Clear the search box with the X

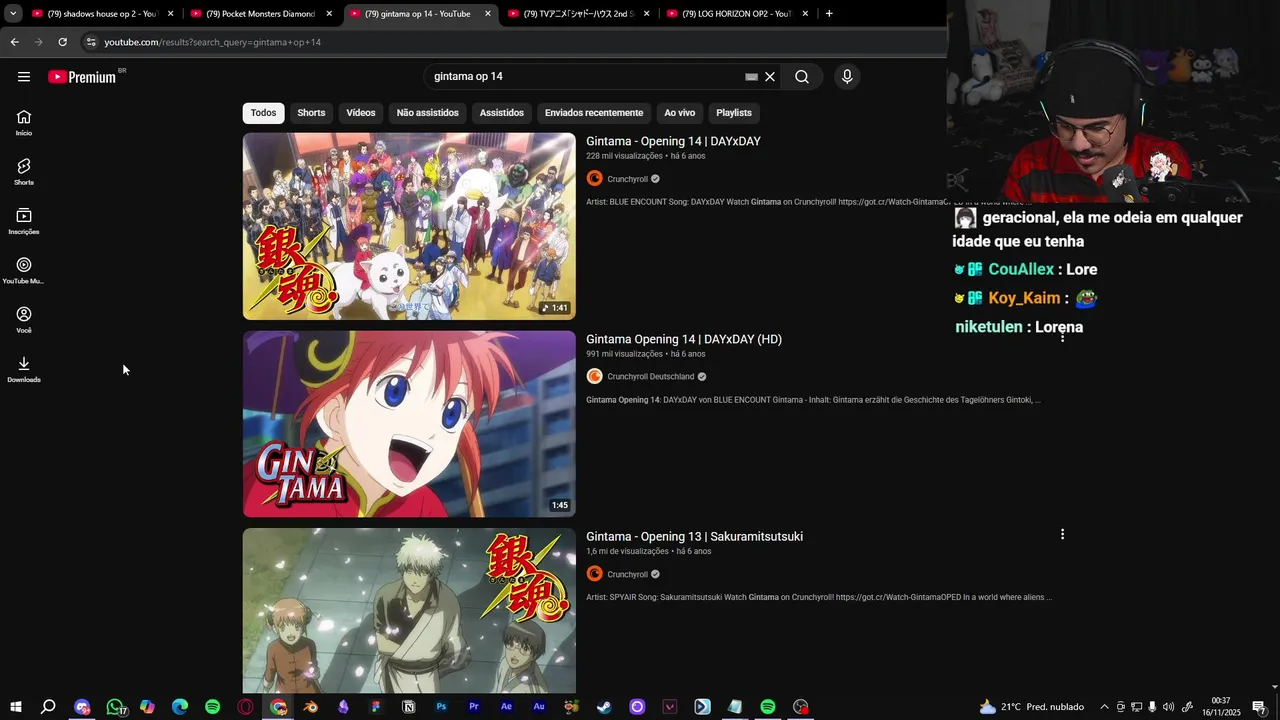click(770, 77)
